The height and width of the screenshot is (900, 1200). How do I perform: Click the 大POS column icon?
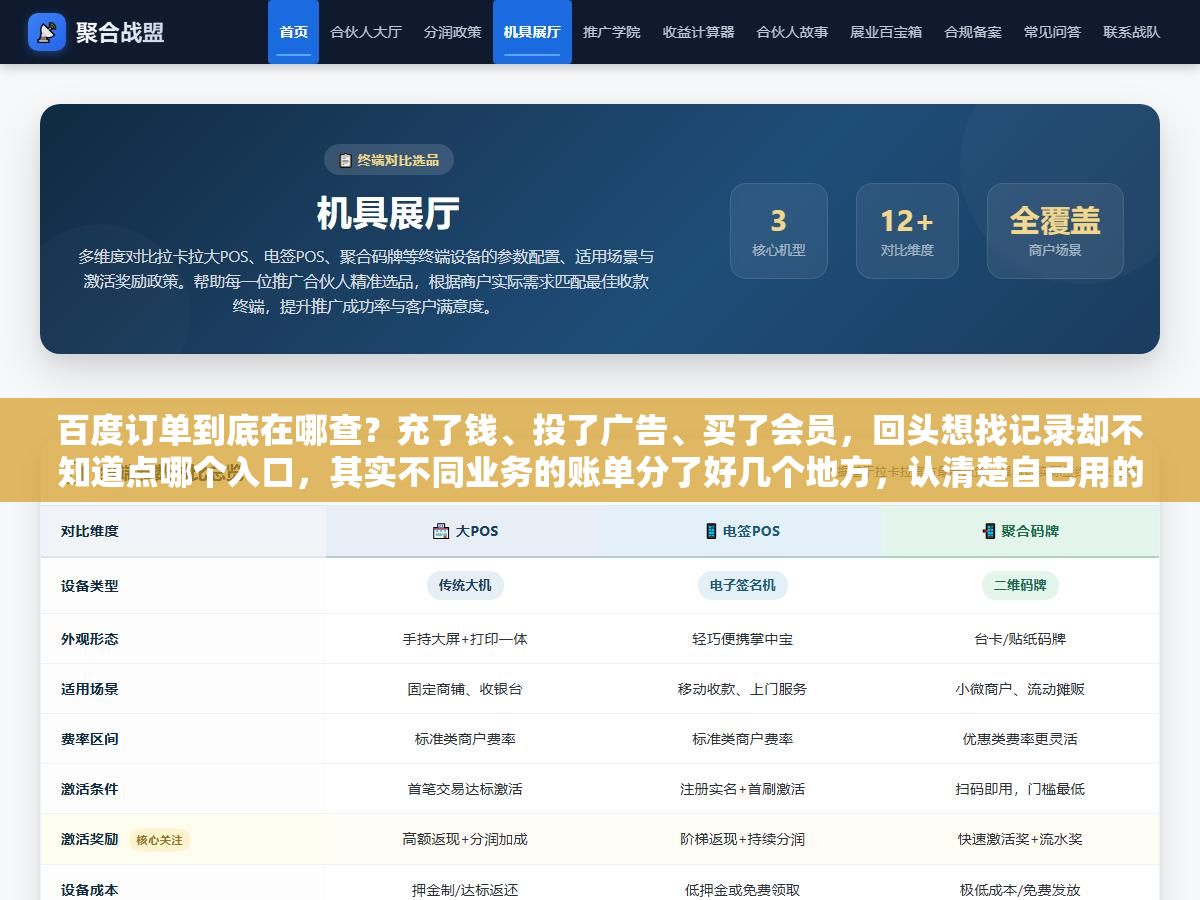click(441, 531)
